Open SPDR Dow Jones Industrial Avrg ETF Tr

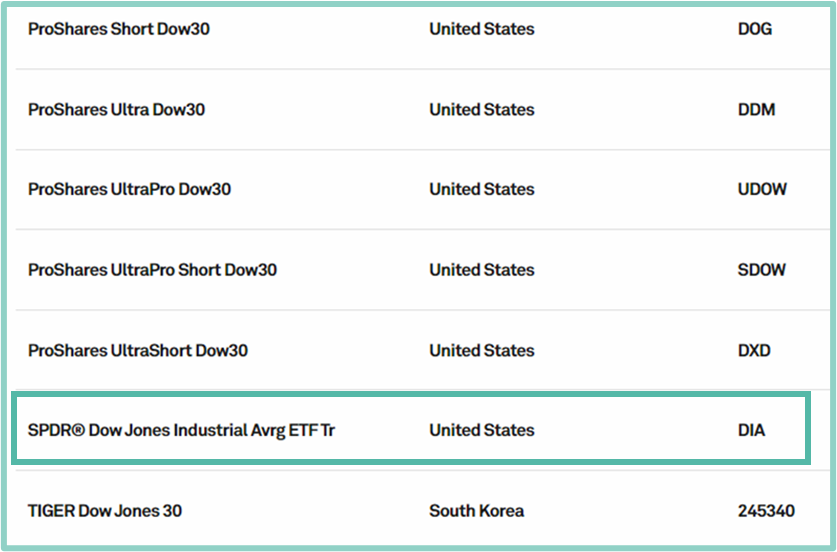tap(181, 430)
